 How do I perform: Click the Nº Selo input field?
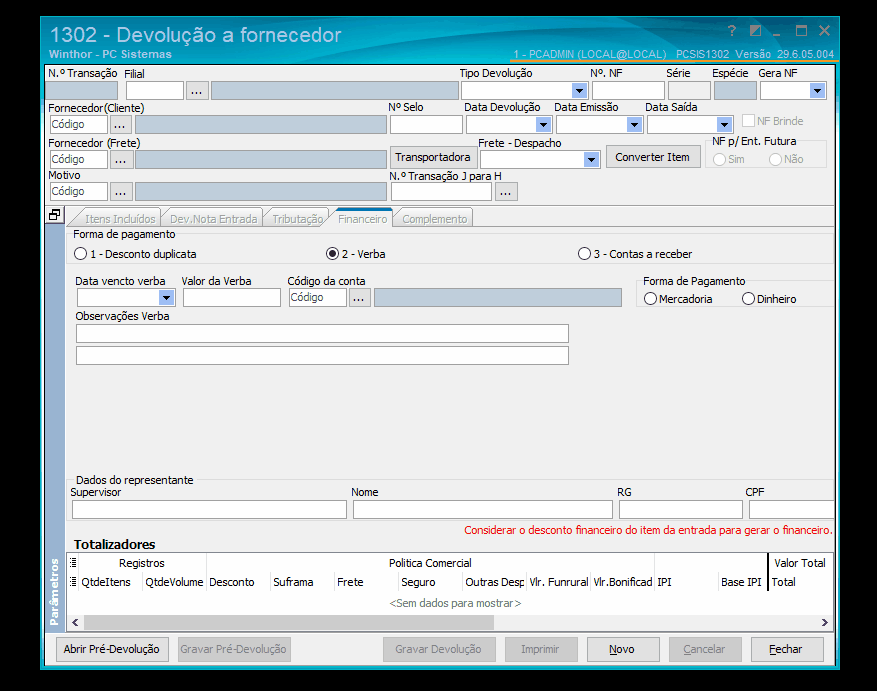pyautogui.click(x=426, y=125)
